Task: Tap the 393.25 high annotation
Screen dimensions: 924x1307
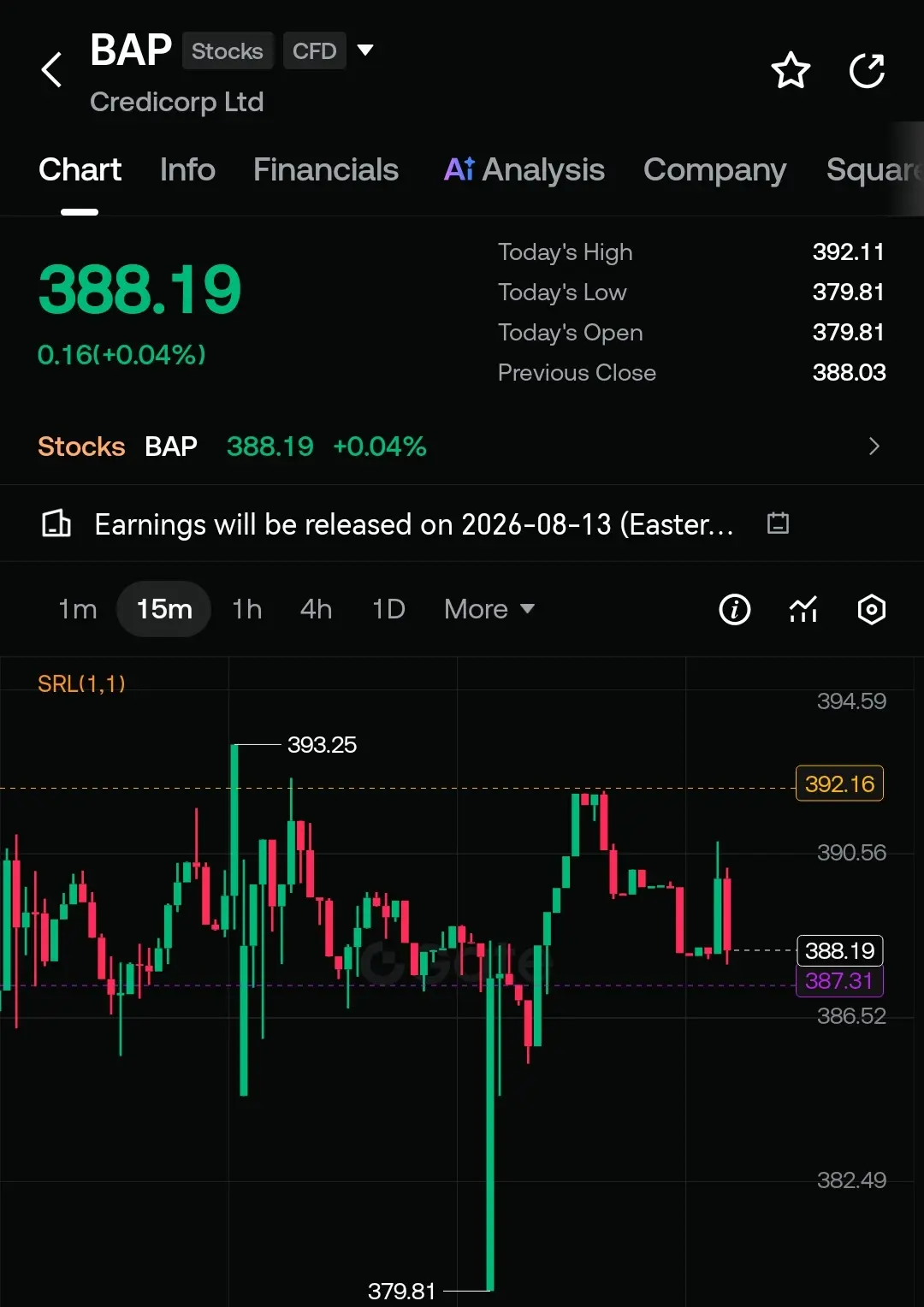Action: [x=322, y=745]
